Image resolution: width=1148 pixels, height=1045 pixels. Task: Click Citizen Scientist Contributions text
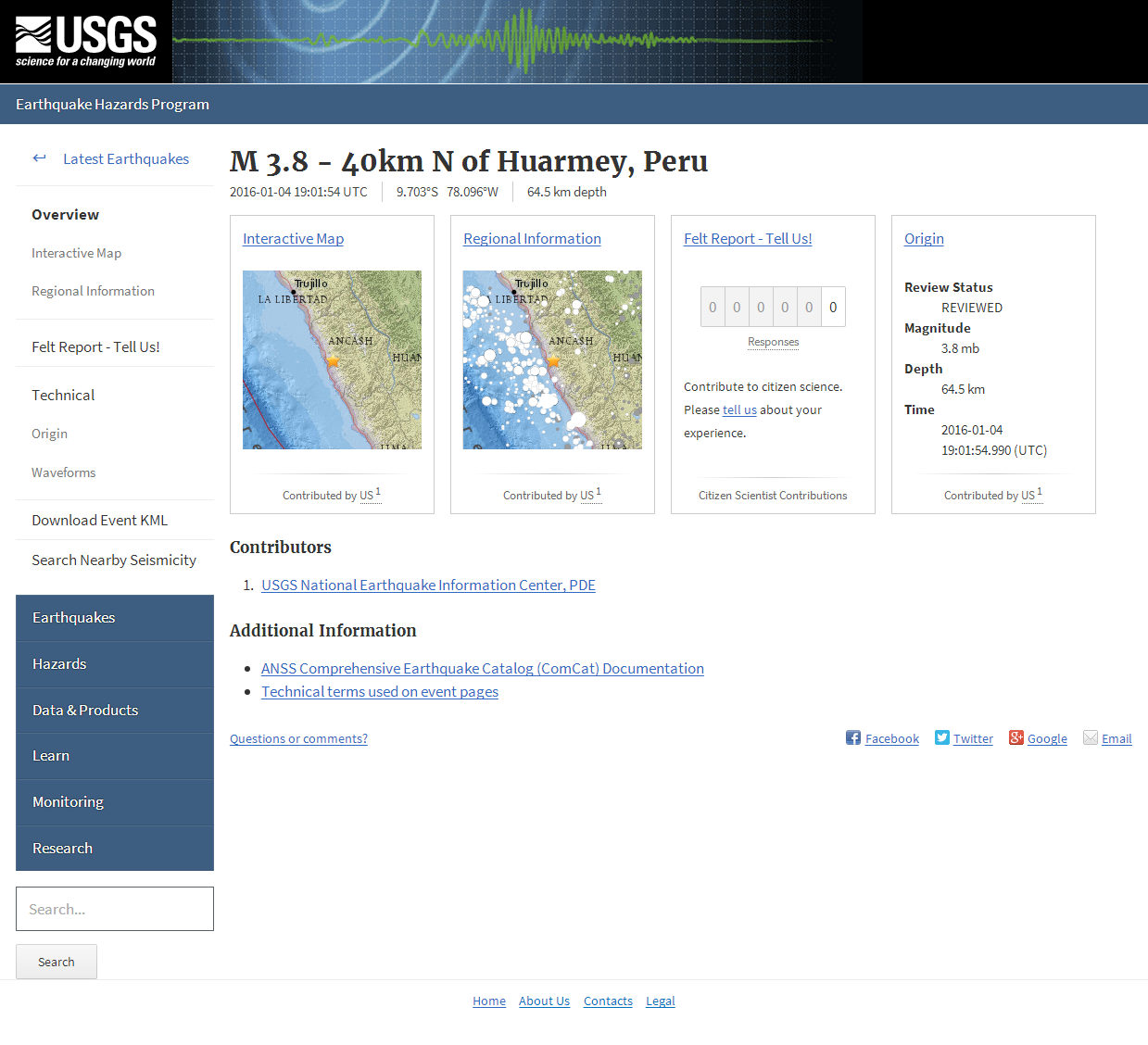tap(773, 496)
